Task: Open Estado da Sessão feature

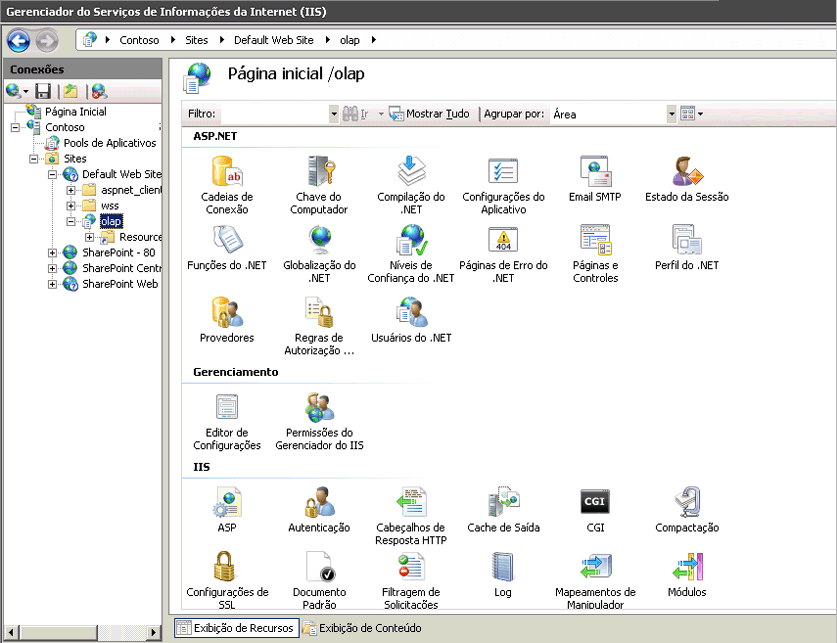Action: point(687,179)
